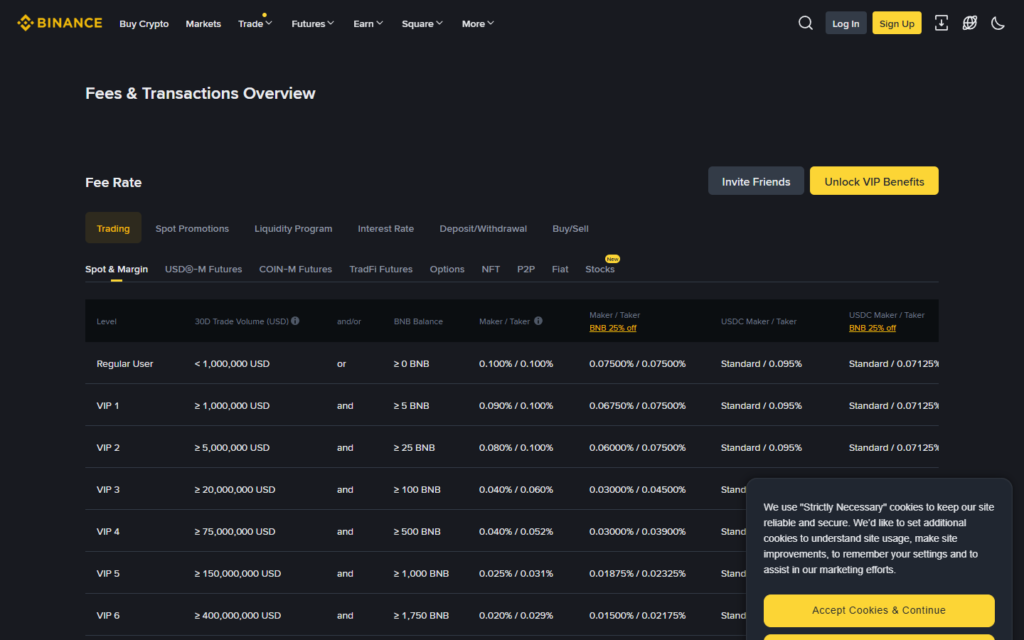The image size is (1024, 640).
Task: Click info icon next to 30D Trade Volume
Action: coord(295,321)
